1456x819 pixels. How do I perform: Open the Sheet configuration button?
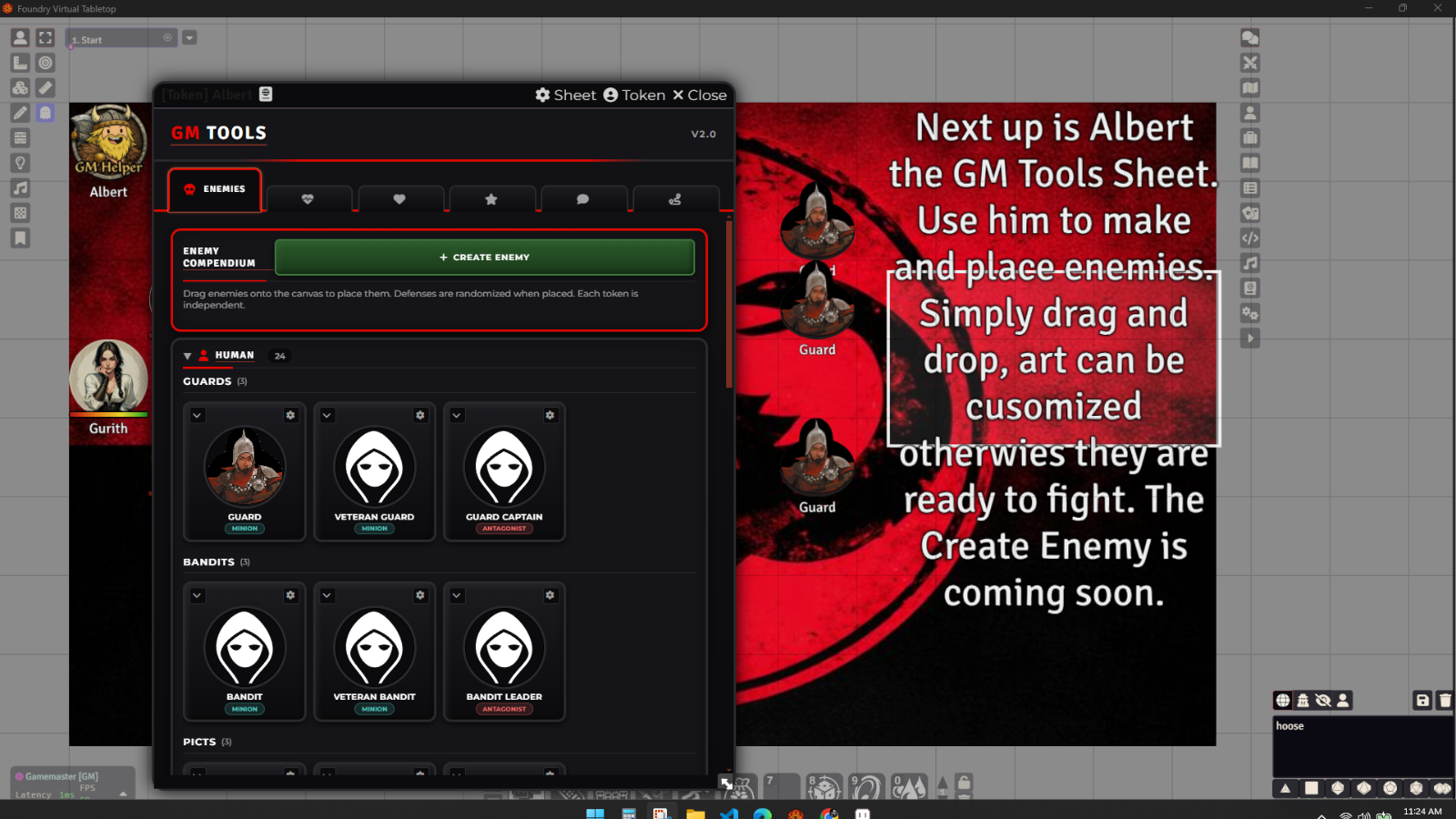(565, 96)
